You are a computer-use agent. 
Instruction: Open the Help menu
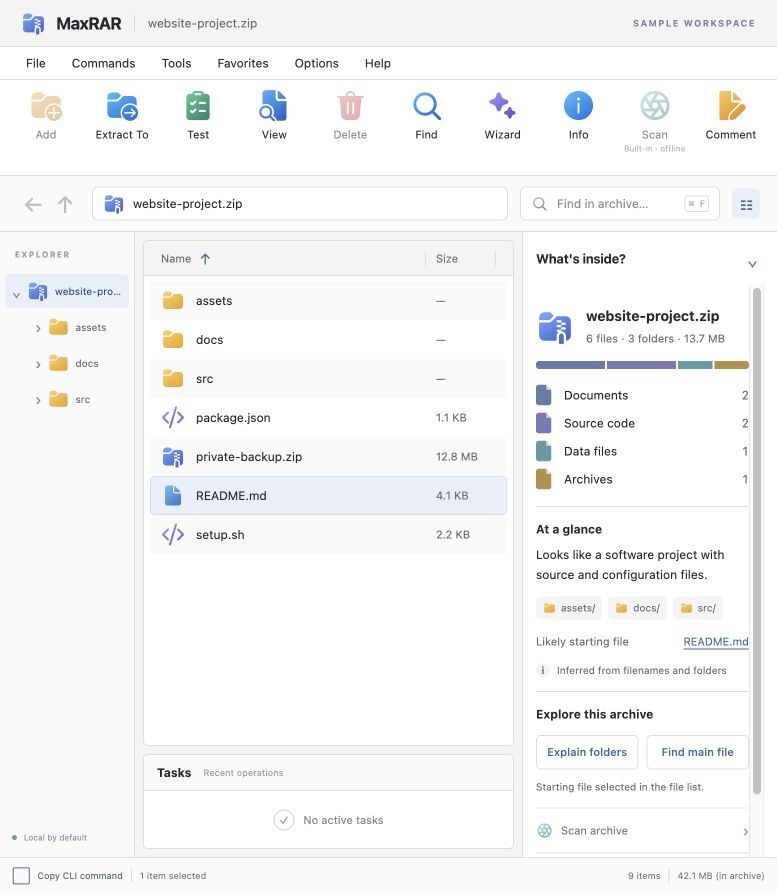click(378, 63)
